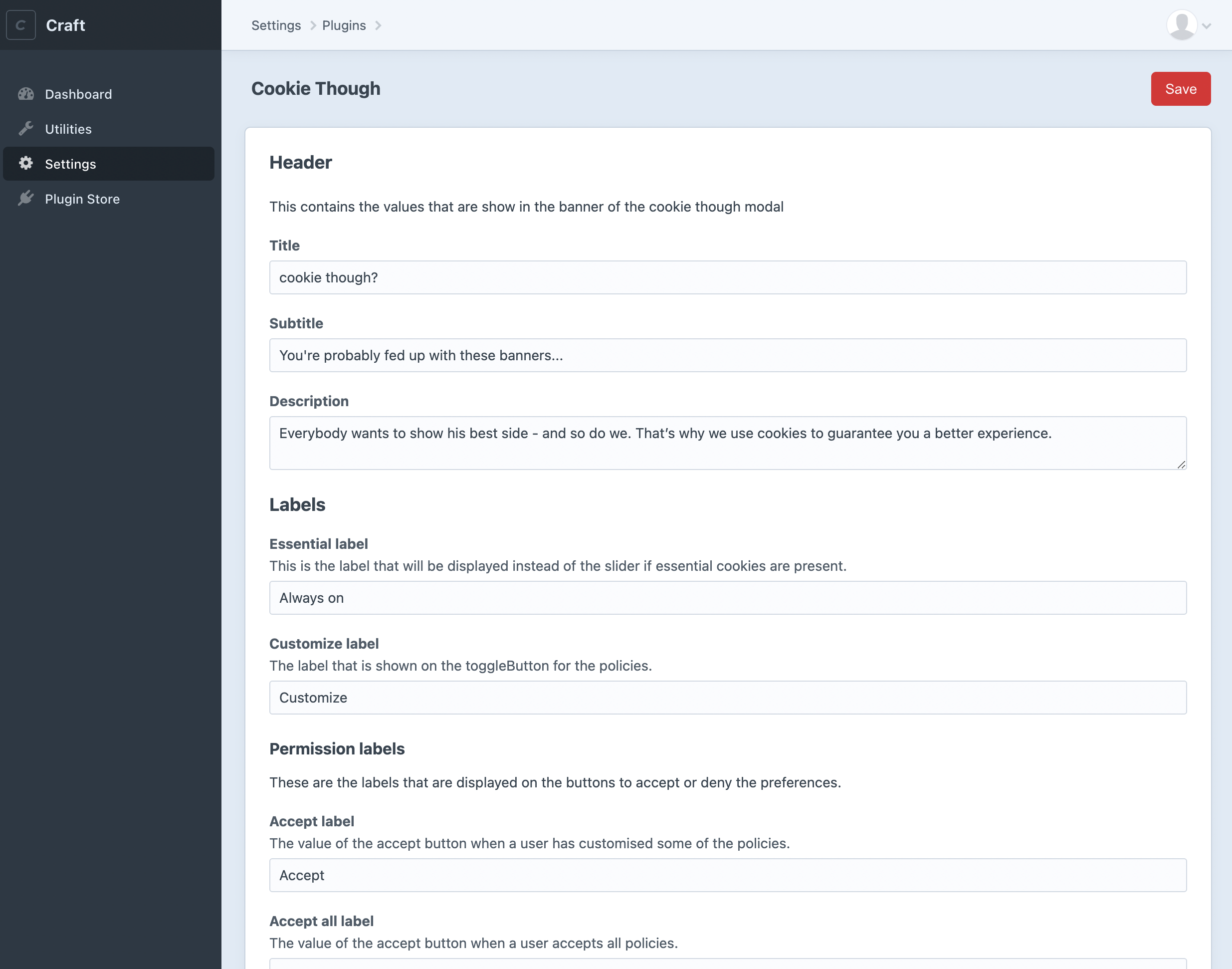1232x969 pixels.
Task: Open Plugin Store in the sidebar
Action: [82, 199]
